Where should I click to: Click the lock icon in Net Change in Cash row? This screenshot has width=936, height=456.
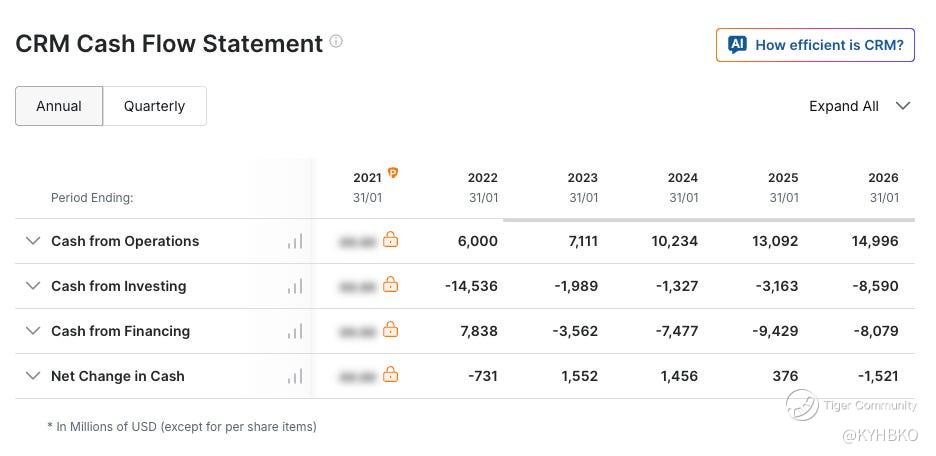point(390,374)
